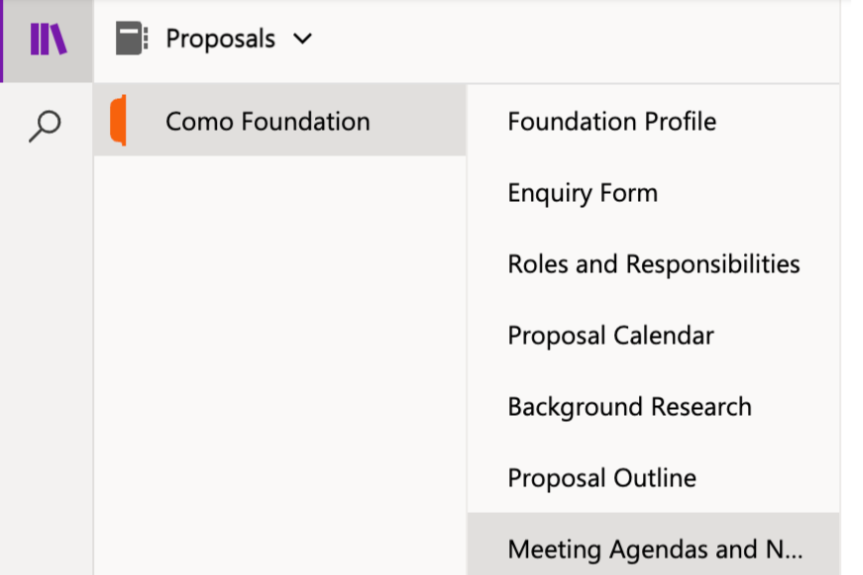The height and width of the screenshot is (575, 863).
Task: Select the Como Foundation section
Action: tap(268, 122)
